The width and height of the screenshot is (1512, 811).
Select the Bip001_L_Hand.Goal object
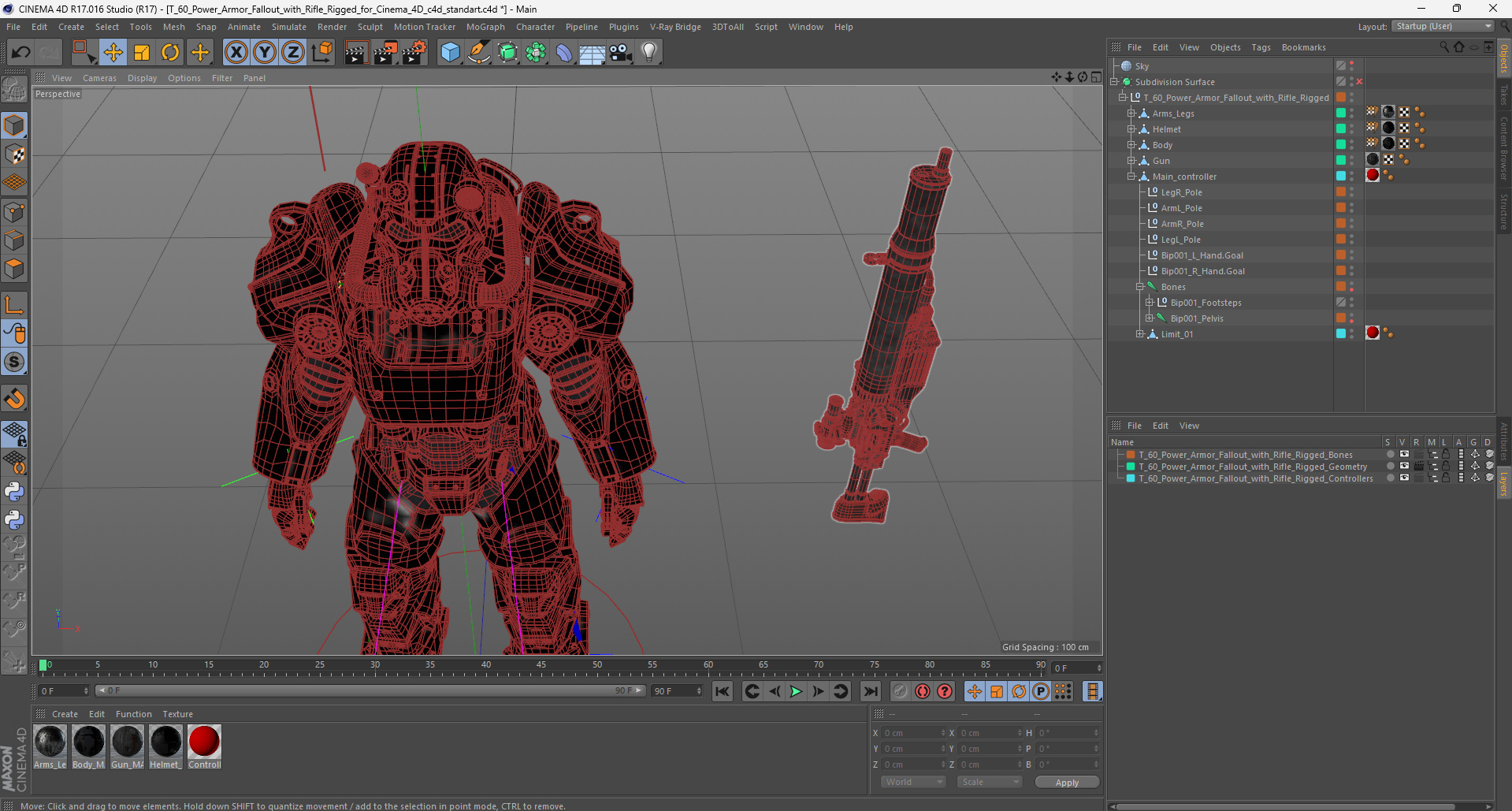[x=1202, y=255]
